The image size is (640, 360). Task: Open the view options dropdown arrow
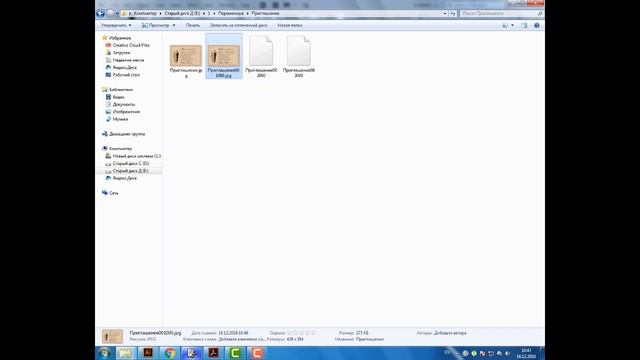513,25
